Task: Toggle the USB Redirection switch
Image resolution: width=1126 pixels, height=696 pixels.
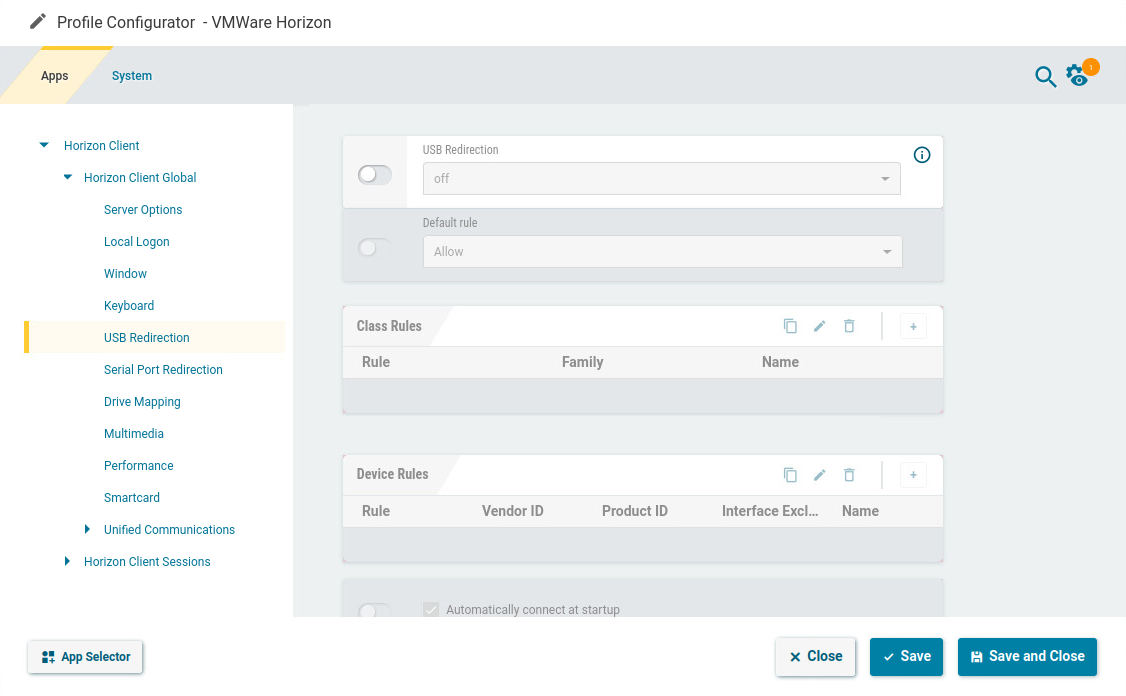Action: 375,175
